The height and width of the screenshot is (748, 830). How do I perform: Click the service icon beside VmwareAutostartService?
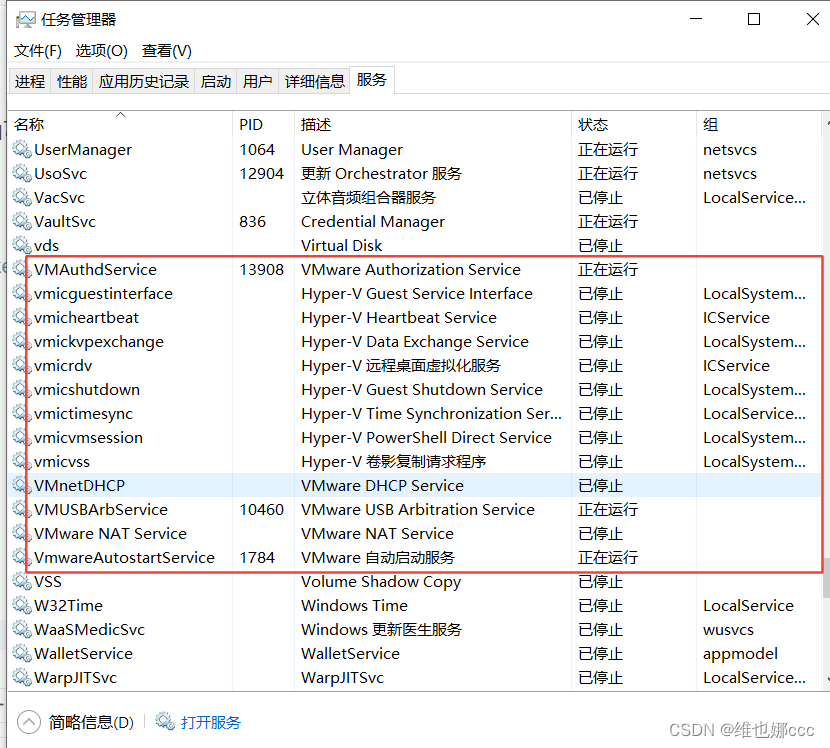22,557
